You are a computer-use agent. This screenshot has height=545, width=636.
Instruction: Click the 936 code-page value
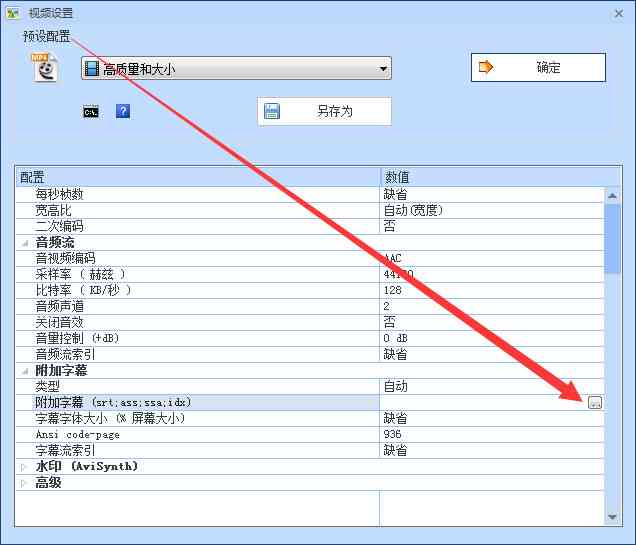click(x=492, y=435)
